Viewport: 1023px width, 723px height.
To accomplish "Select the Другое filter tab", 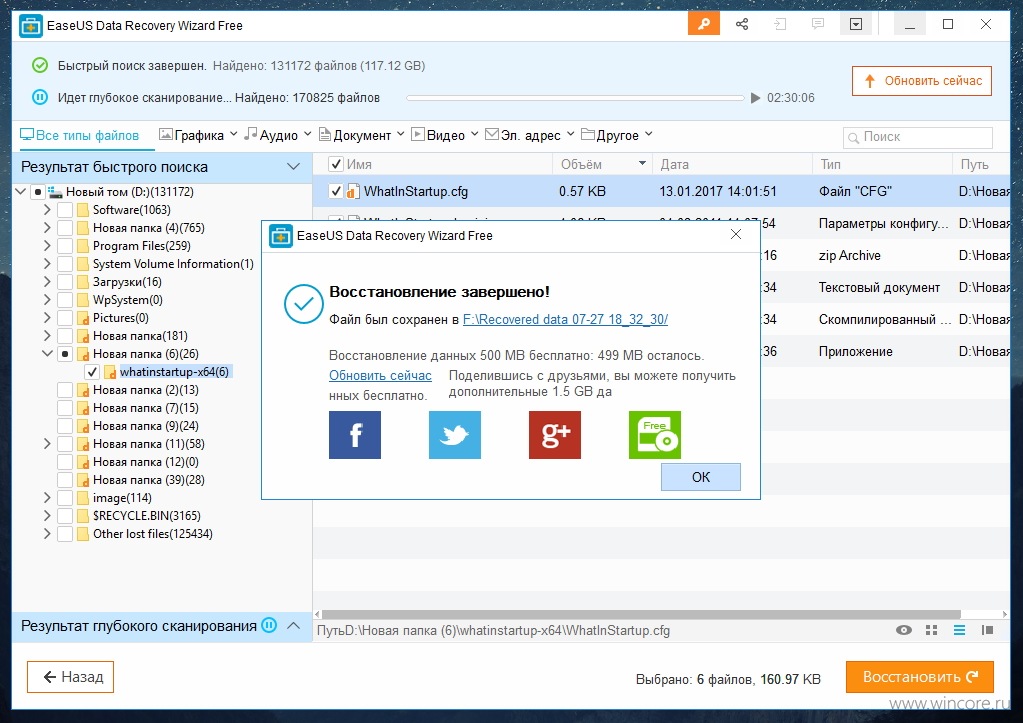I will pyautogui.click(x=611, y=135).
